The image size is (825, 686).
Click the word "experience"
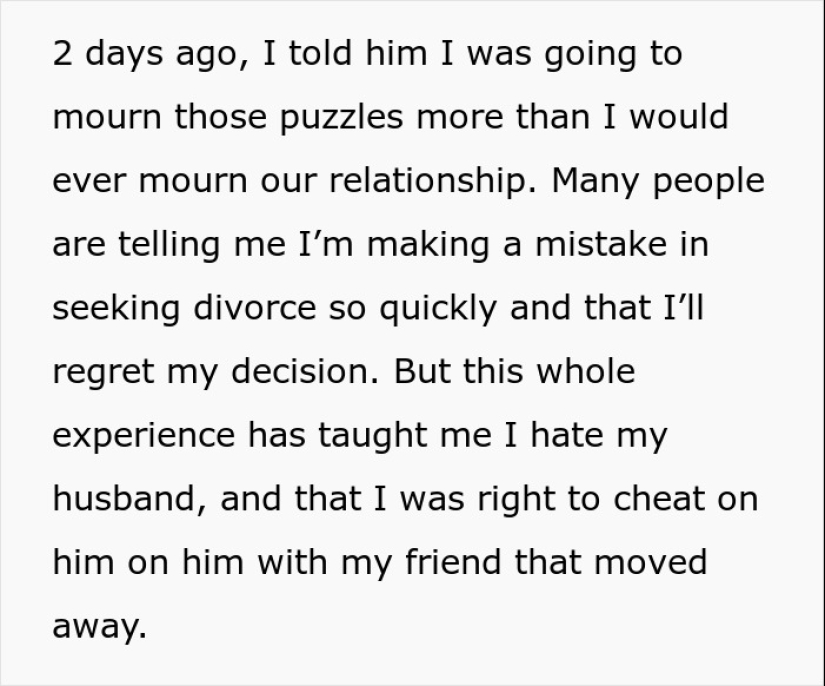coord(144,435)
